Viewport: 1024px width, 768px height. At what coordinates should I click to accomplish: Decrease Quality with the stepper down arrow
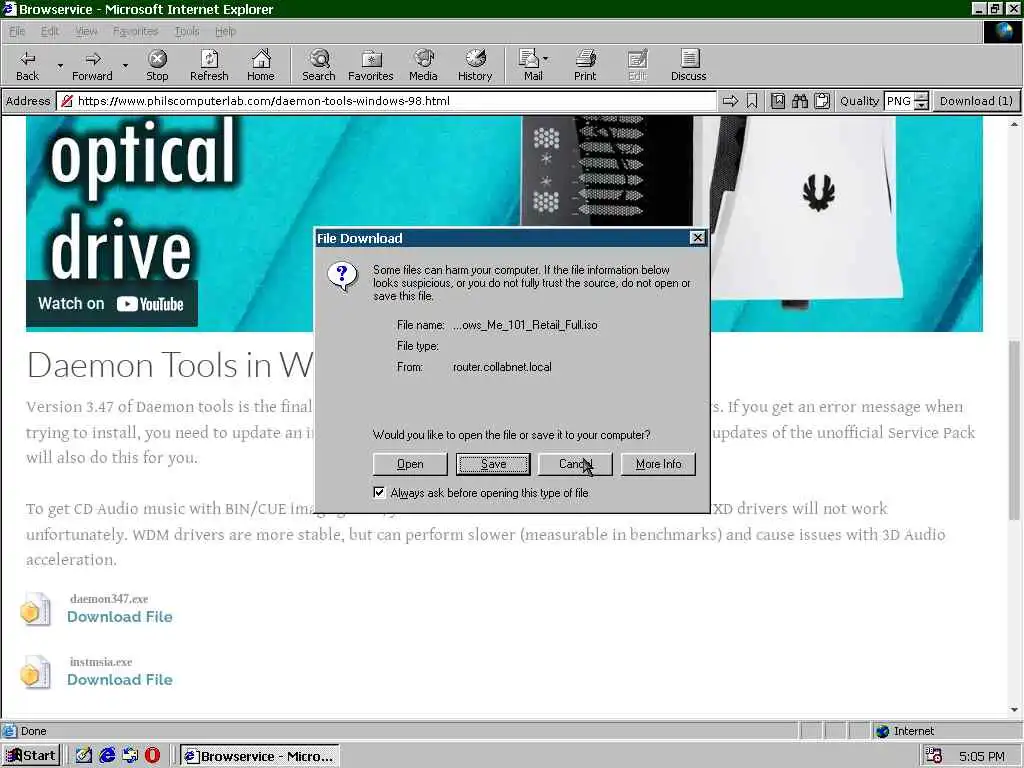[x=921, y=105]
